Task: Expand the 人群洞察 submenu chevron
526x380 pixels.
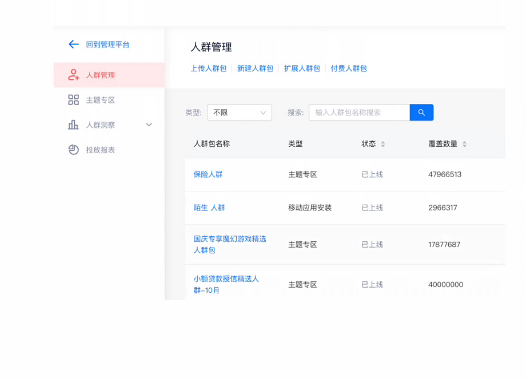Action: [149, 125]
